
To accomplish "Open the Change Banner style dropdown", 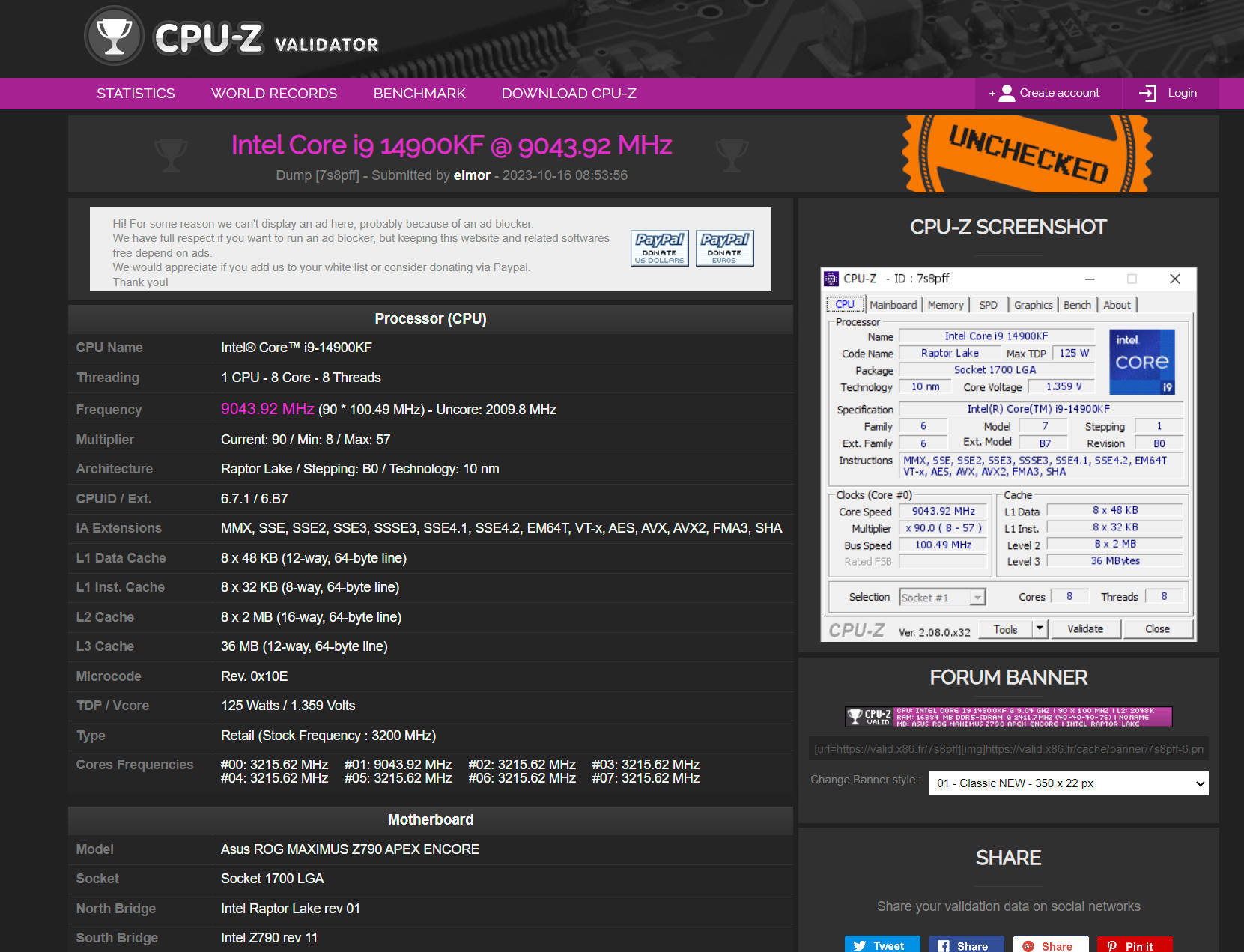I will 1068,783.
